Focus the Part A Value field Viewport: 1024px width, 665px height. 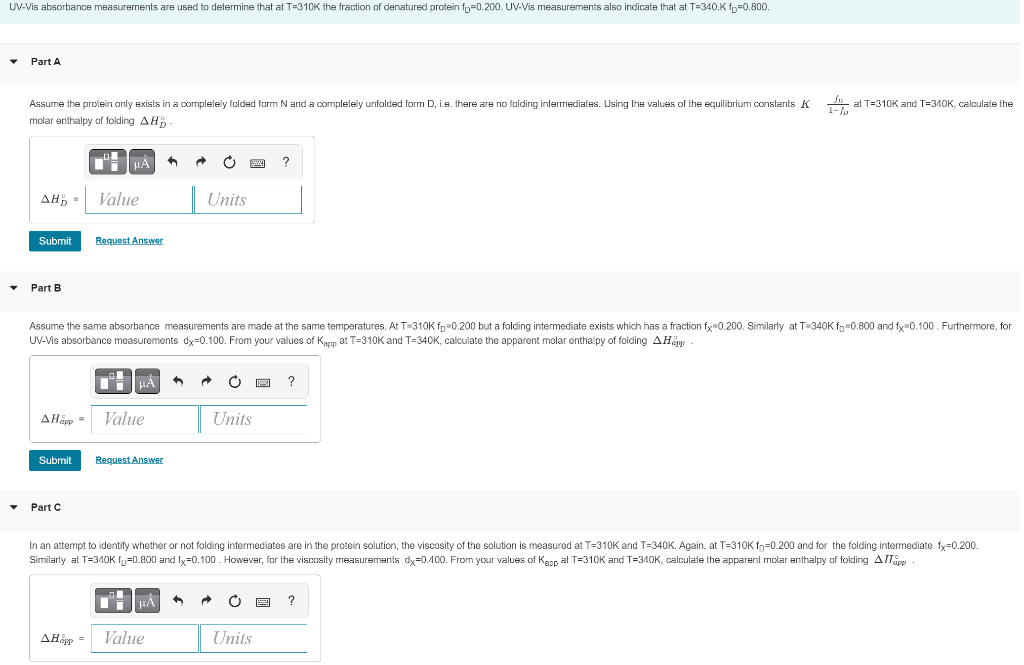click(139, 200)
